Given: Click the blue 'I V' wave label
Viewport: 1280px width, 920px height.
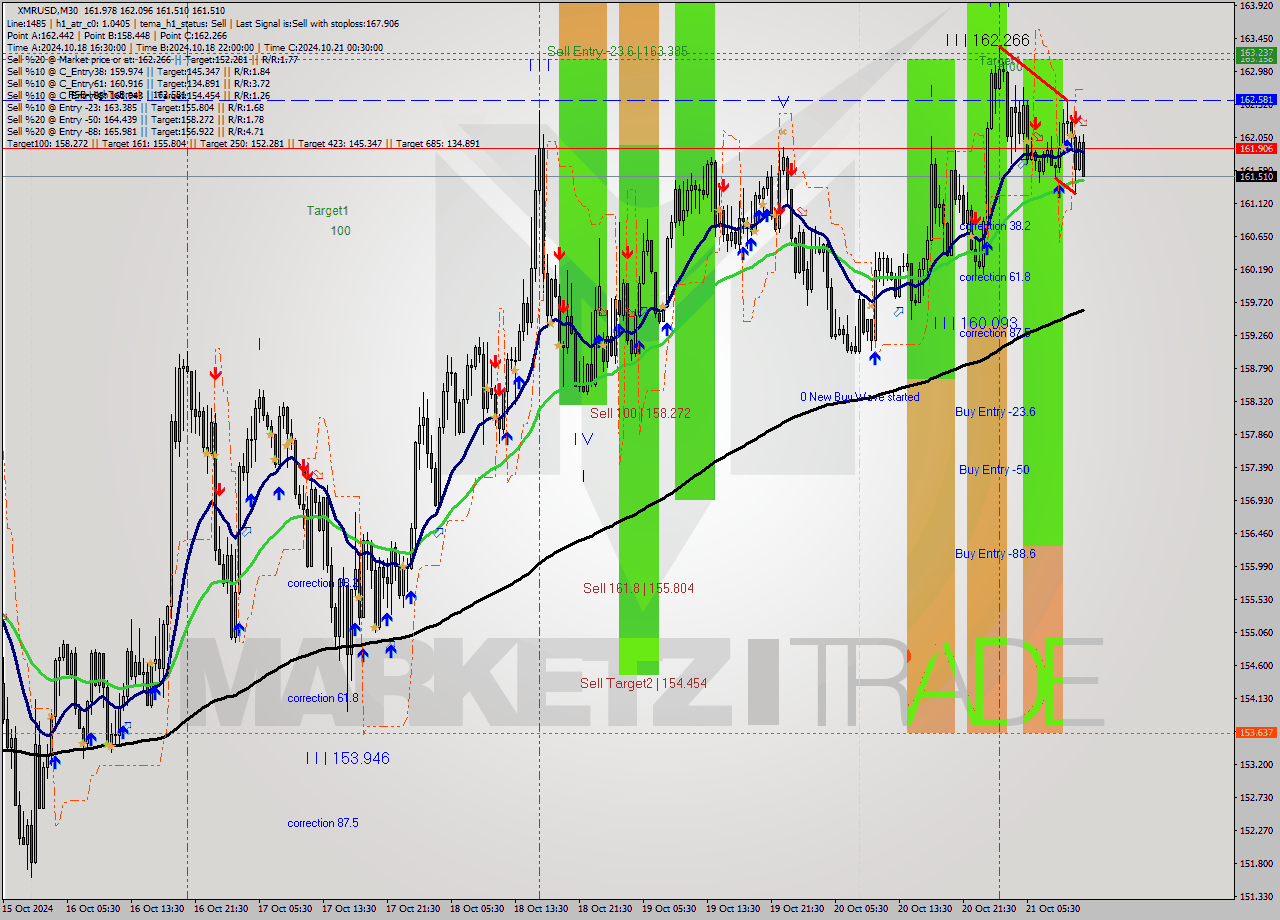Looking at the screenshot, I should pos(584,439).
